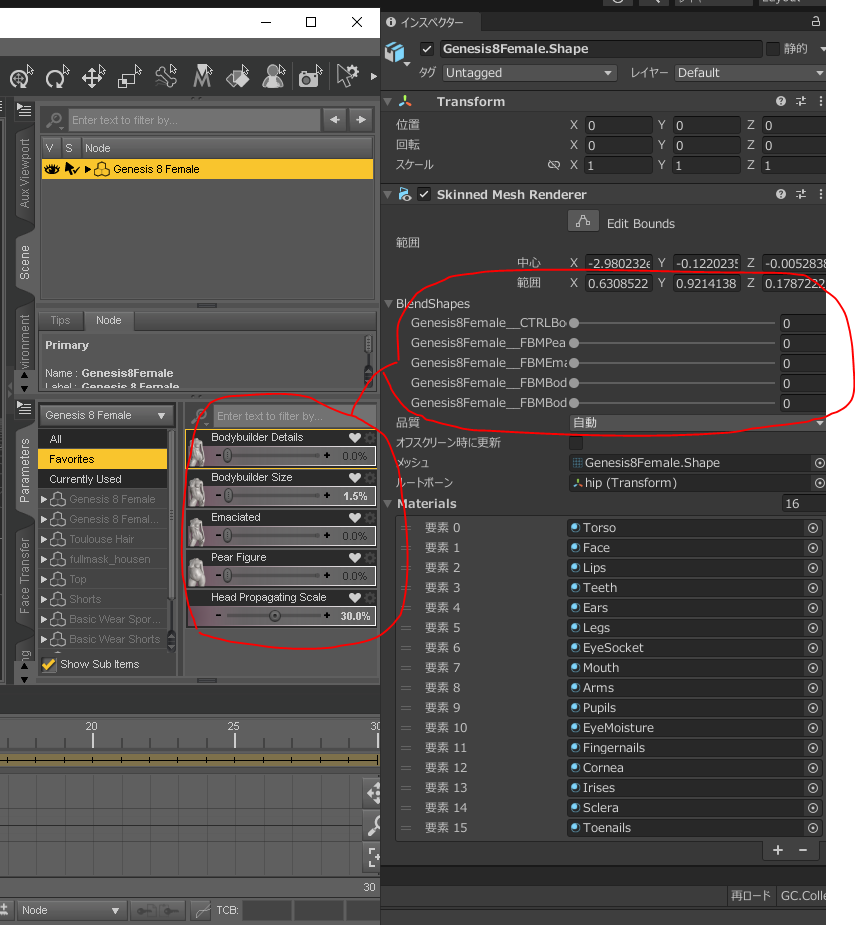The image size is (855, 925).
Task: Unfavorite the Bodybuilder Details heart icon
Action: click(x=355, y=438)
